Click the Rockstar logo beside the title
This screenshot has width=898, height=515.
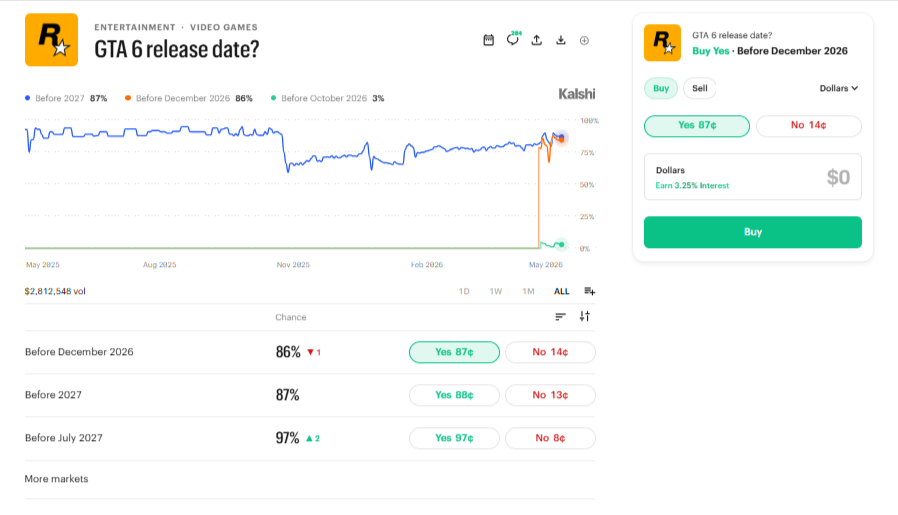pos(52,40)
